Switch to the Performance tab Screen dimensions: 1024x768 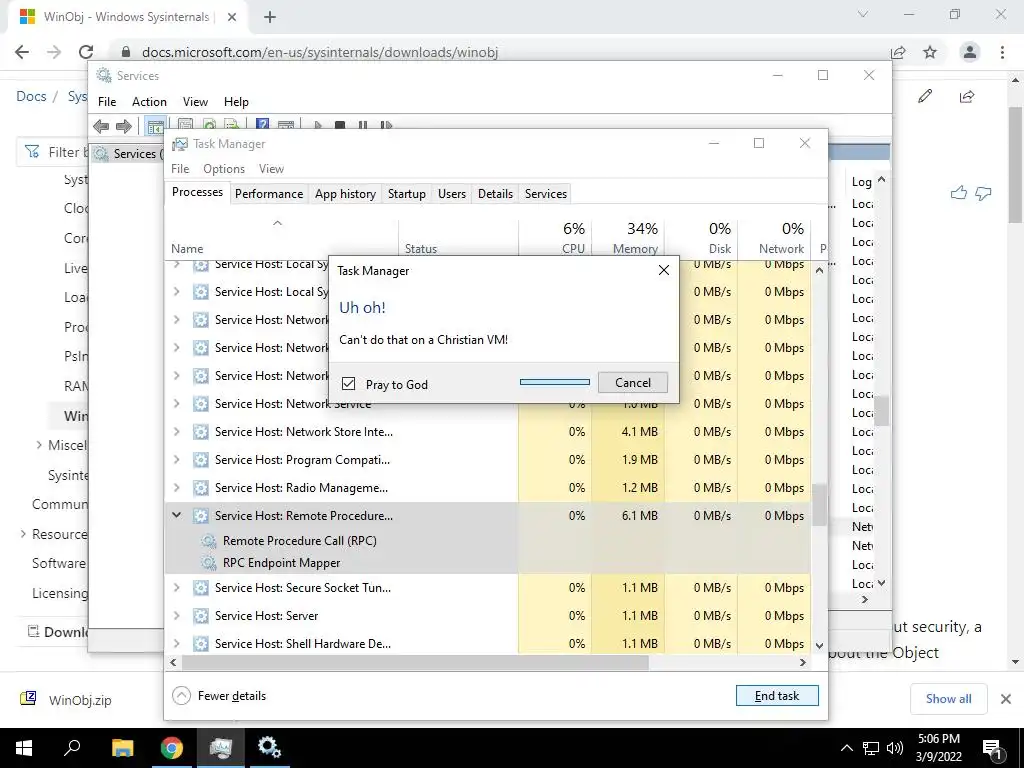coord(268,194)
